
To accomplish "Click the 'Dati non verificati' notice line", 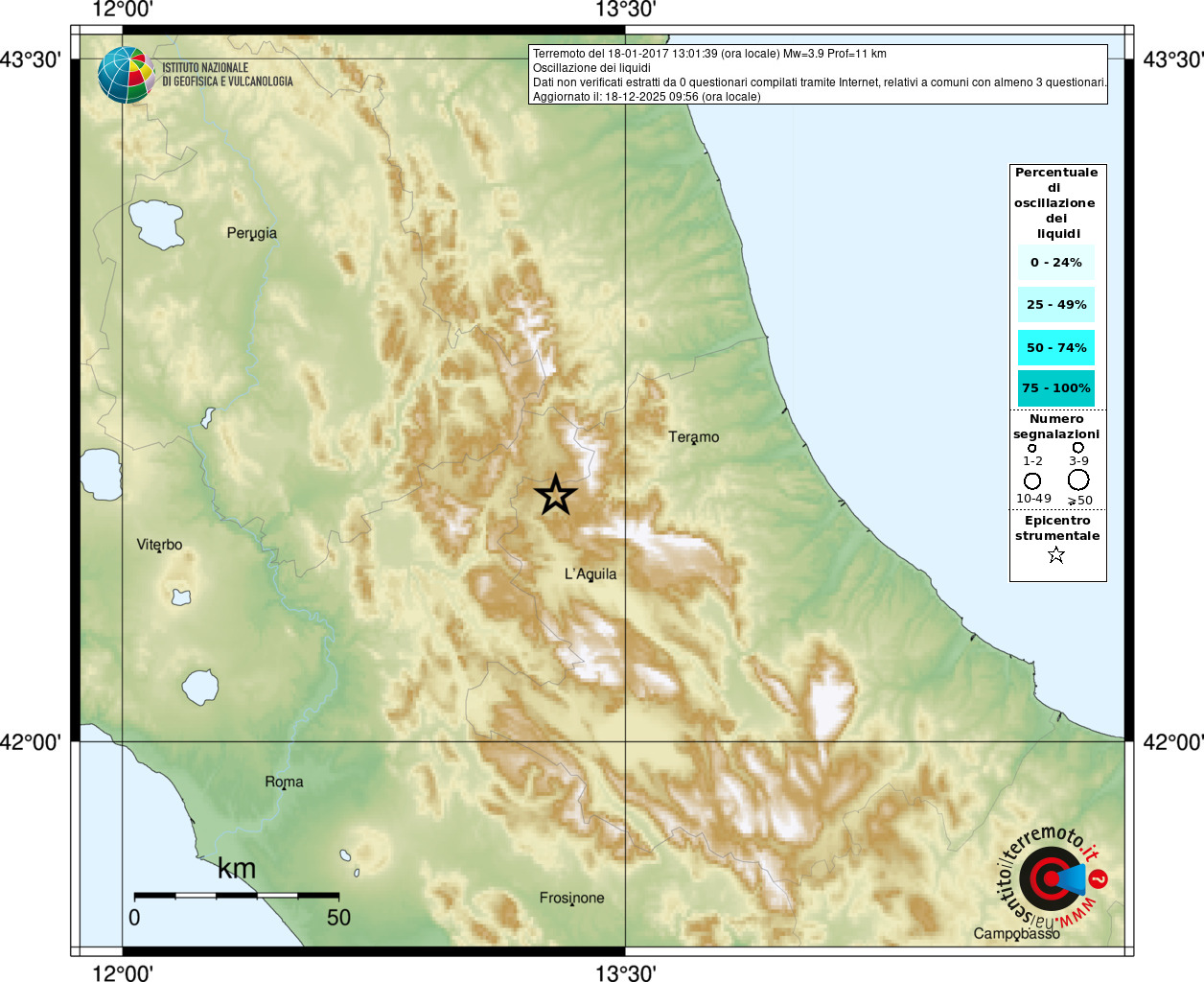I will (820, 82).
